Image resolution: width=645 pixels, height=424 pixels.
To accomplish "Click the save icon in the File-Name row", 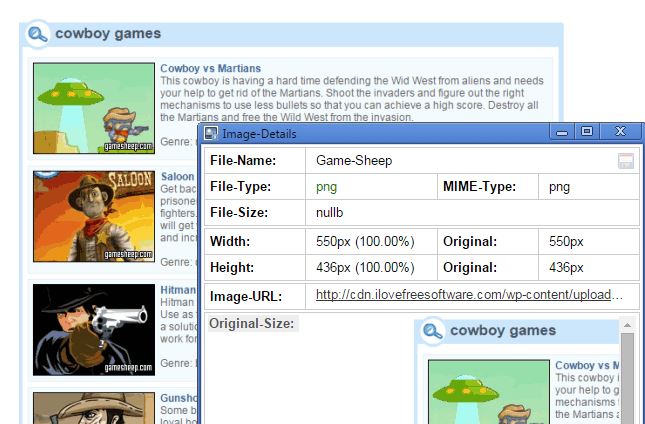I will click(x=626, y=161).
